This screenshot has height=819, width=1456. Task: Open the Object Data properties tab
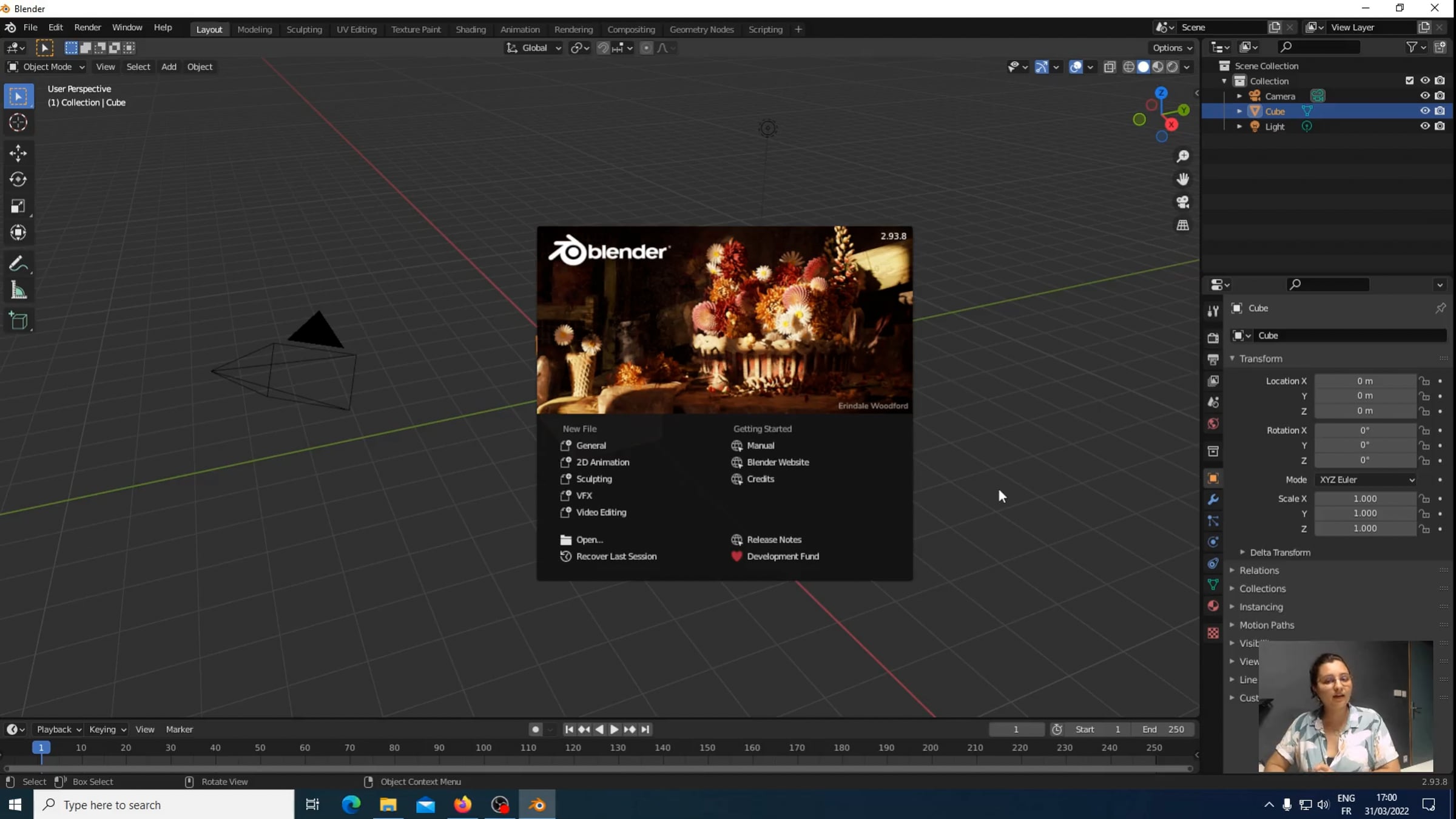[1213, 584]
